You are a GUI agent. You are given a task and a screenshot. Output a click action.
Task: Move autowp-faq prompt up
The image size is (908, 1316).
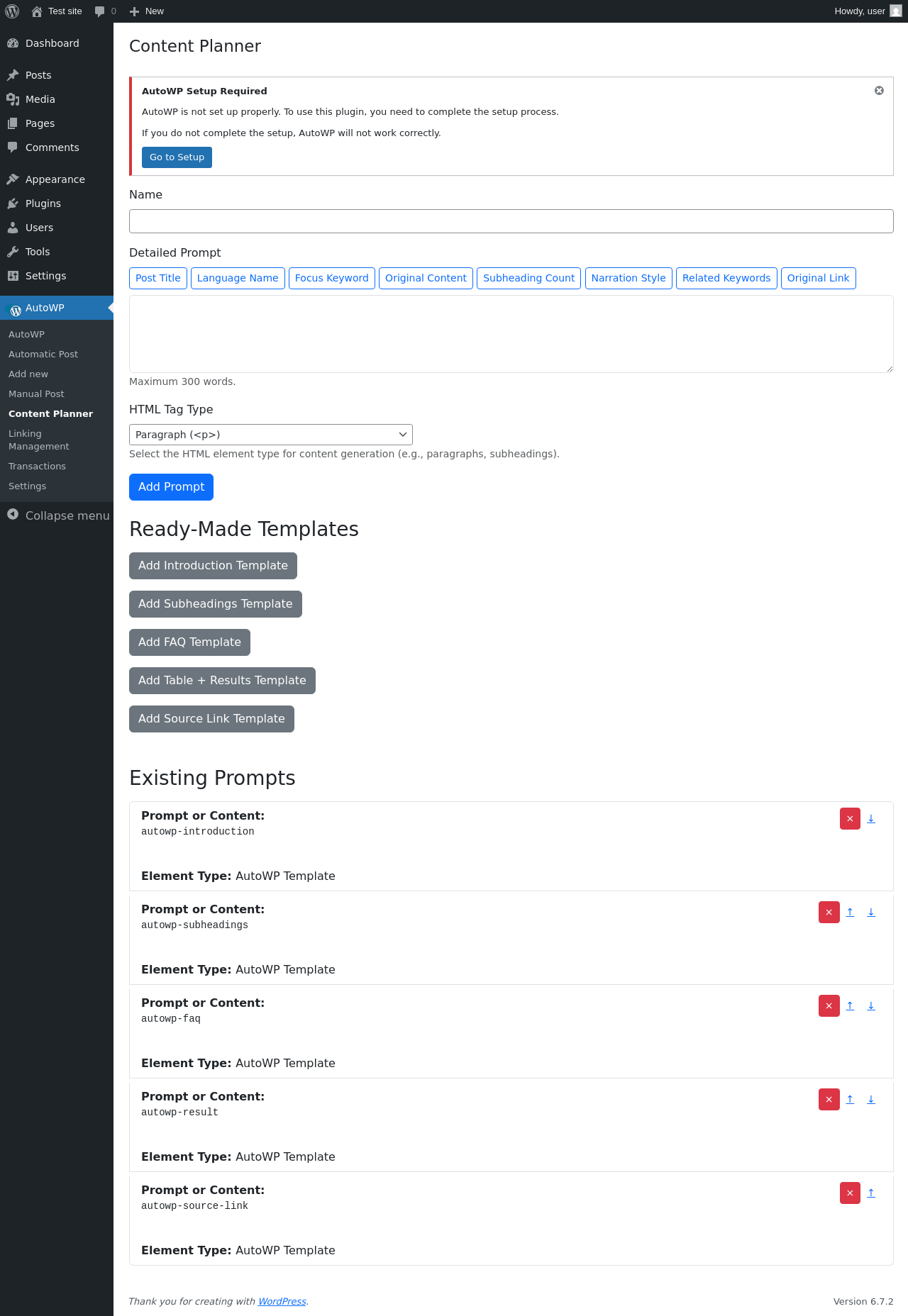point(850,1006)
